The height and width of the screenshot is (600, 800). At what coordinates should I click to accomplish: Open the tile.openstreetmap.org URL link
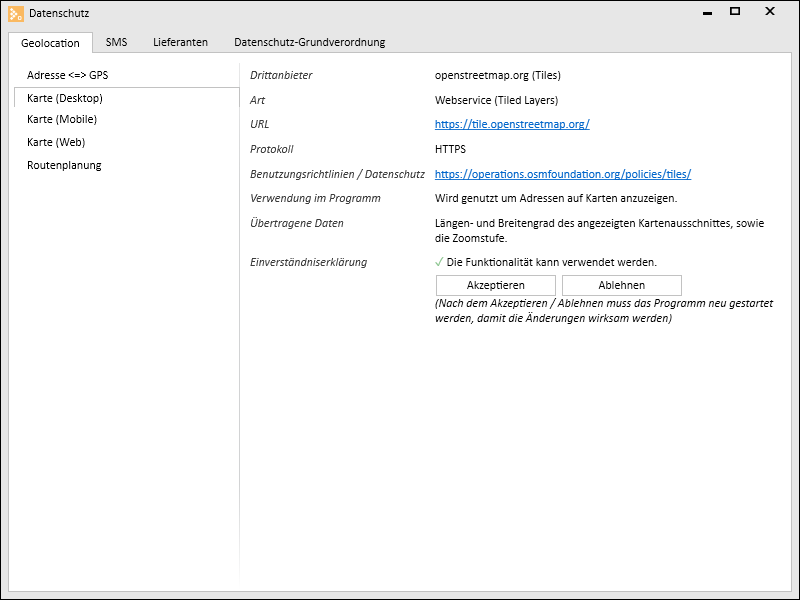click(512, 124)
